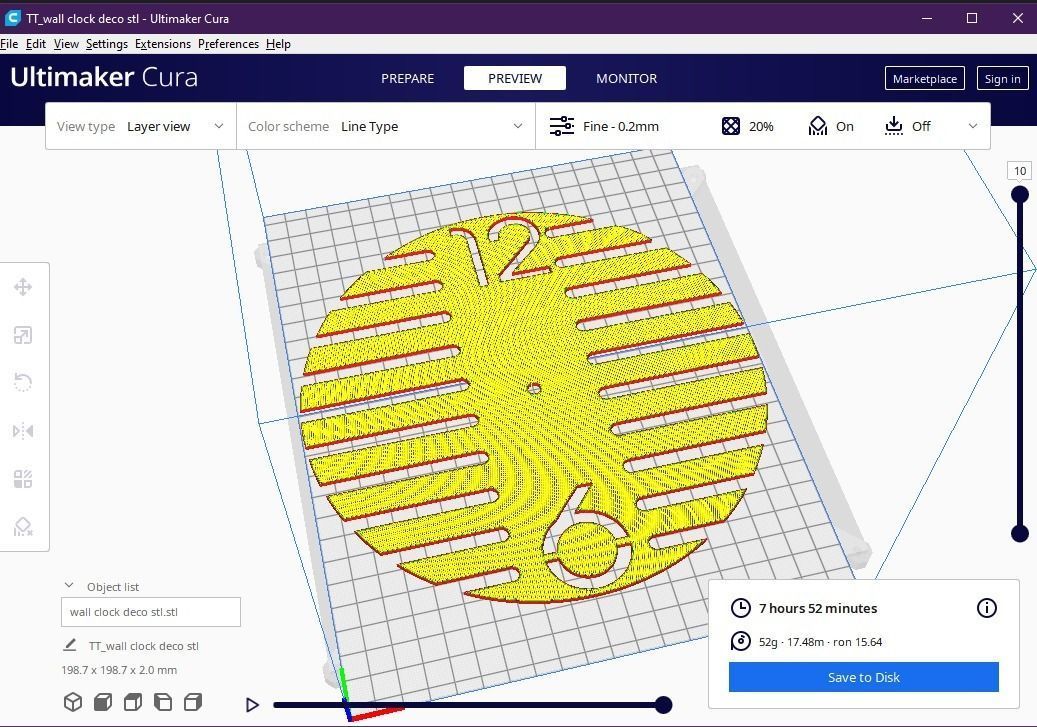
Task: Collapse the Object list panel
Action: (x=69, y=586)
